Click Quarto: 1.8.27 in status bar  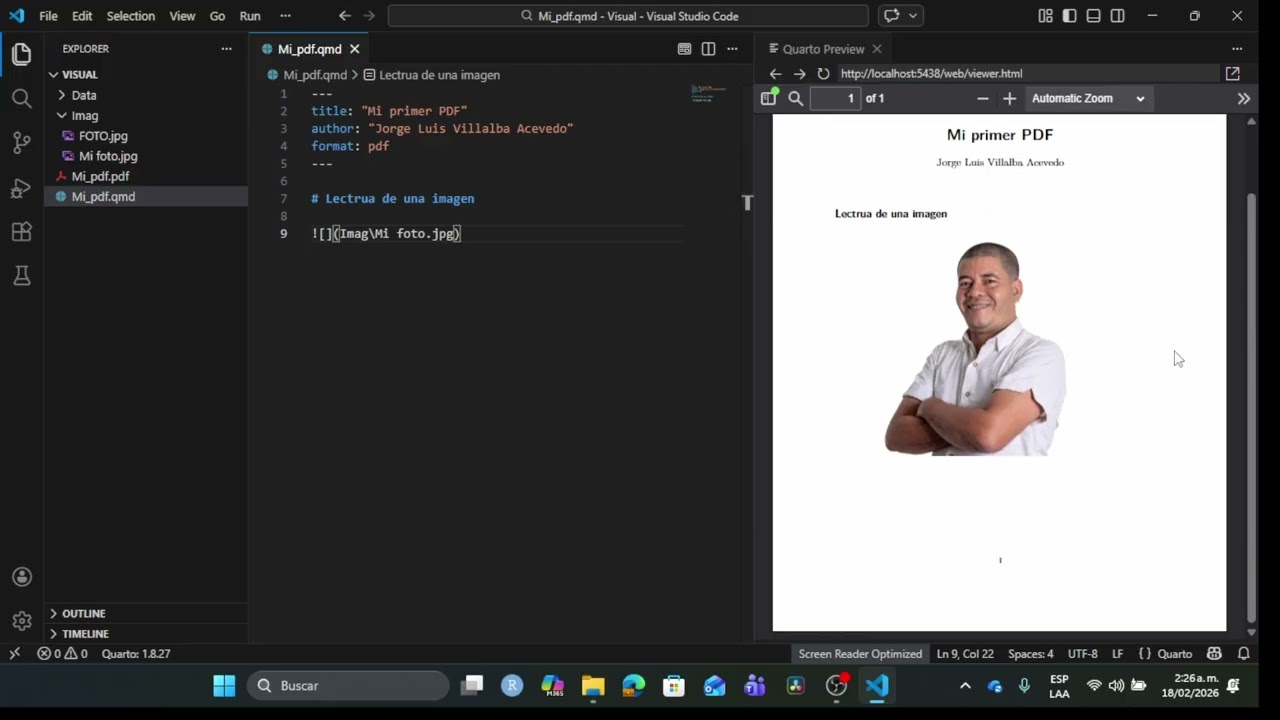coord(136,654)
